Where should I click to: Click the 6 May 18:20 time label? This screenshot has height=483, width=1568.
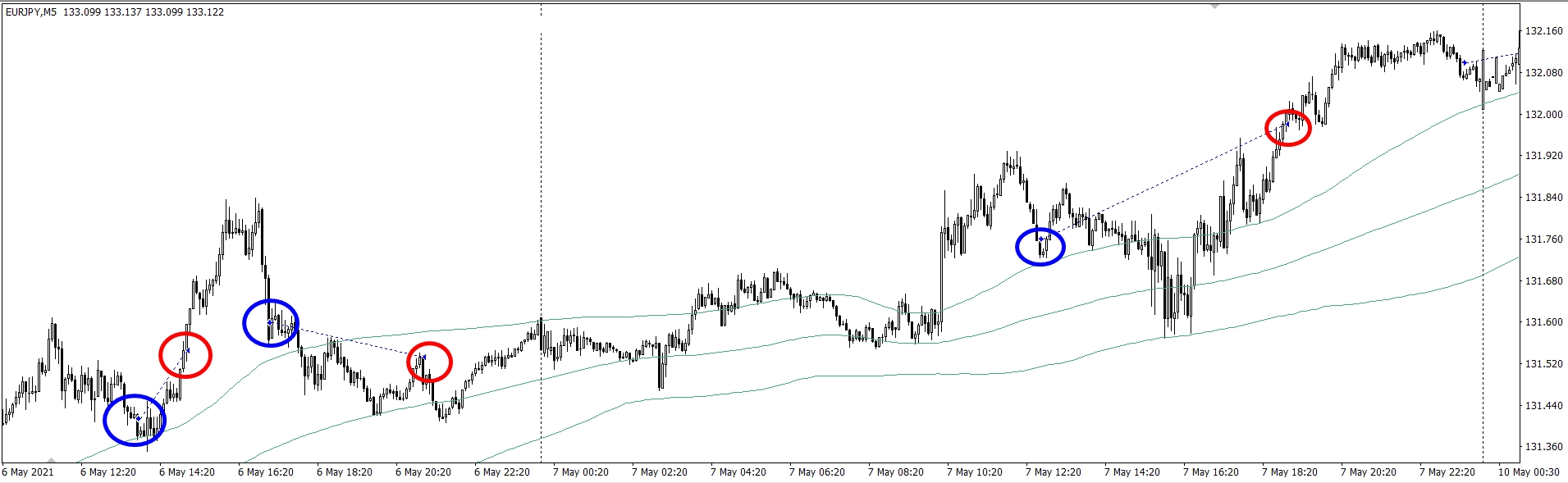pos(345,472)
